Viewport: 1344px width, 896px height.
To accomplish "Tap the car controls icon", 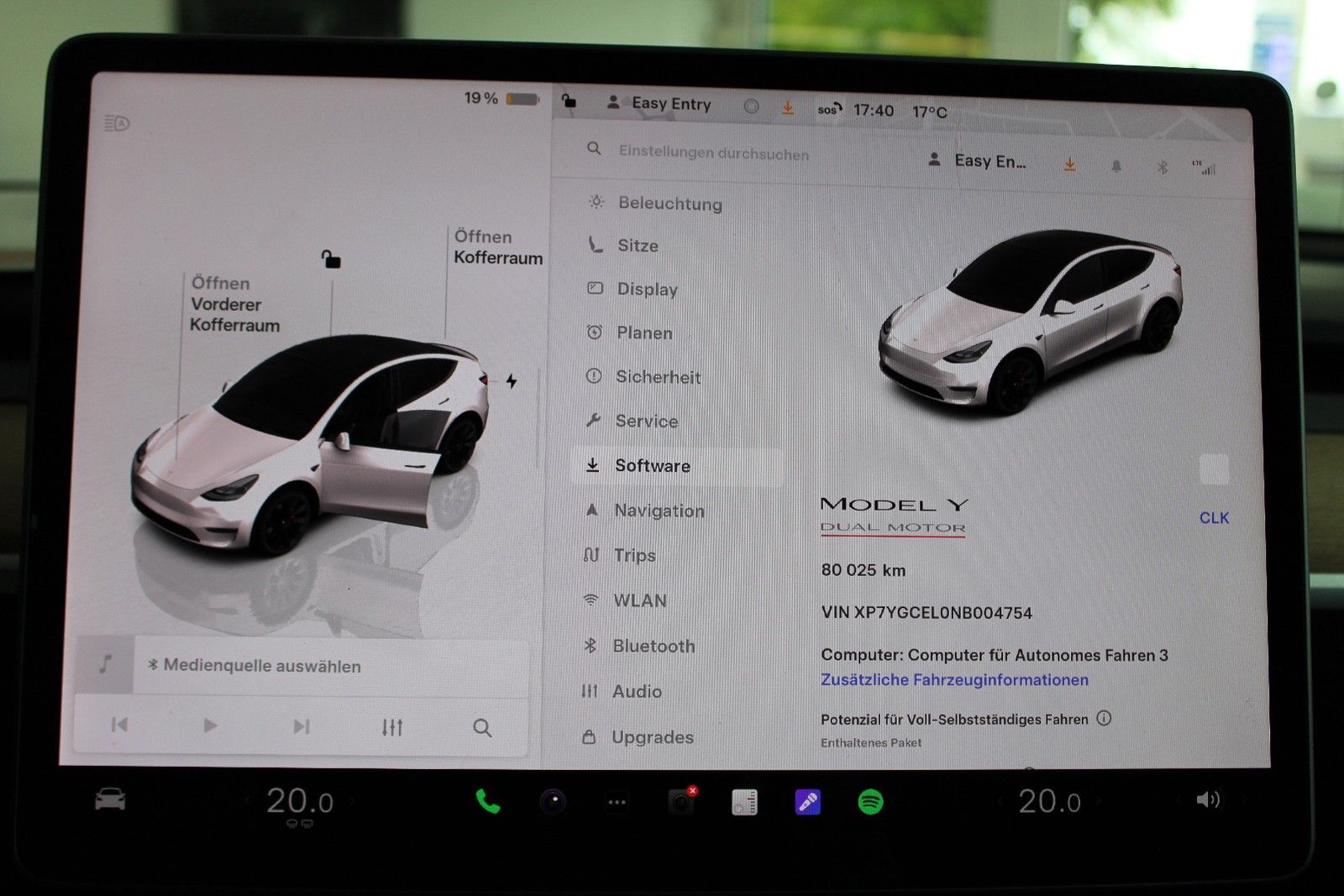I will [x=110, y=799].
